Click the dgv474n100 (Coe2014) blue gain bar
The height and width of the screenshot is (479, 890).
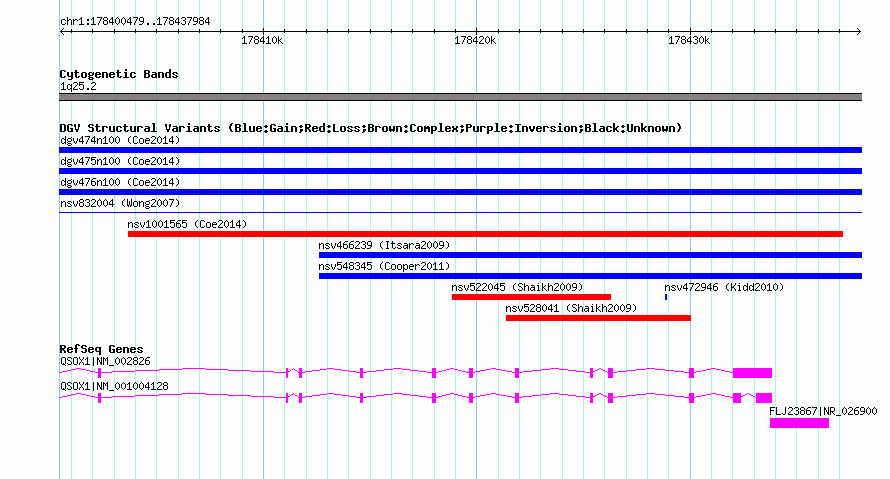[x=460, y=150]
